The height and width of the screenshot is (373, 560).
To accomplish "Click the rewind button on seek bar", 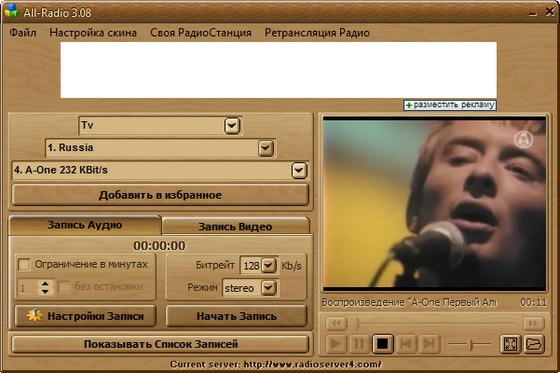I will tap(336, 323).
